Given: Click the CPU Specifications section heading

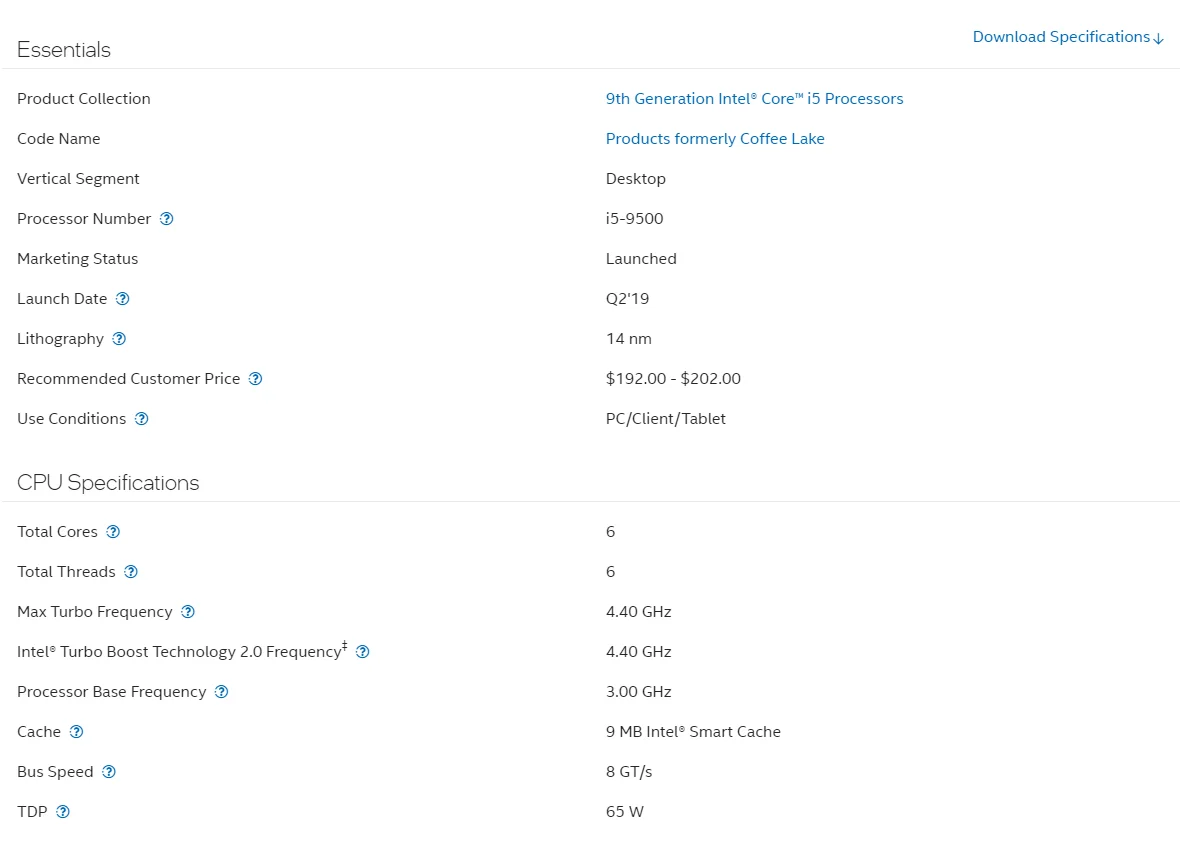Looking at the screenshot, I should 108,483.
